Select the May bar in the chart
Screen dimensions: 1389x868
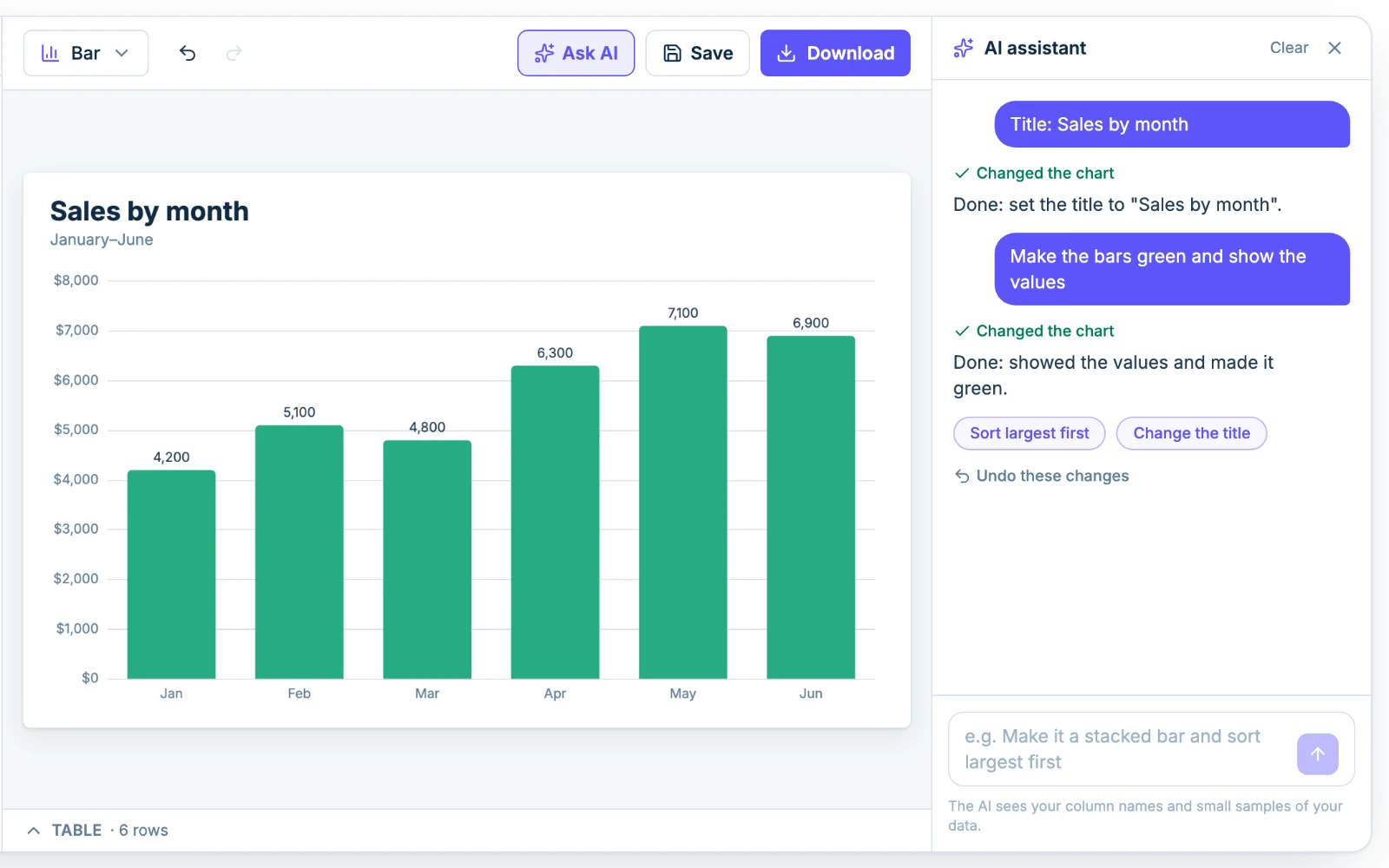tap(683, 502)
